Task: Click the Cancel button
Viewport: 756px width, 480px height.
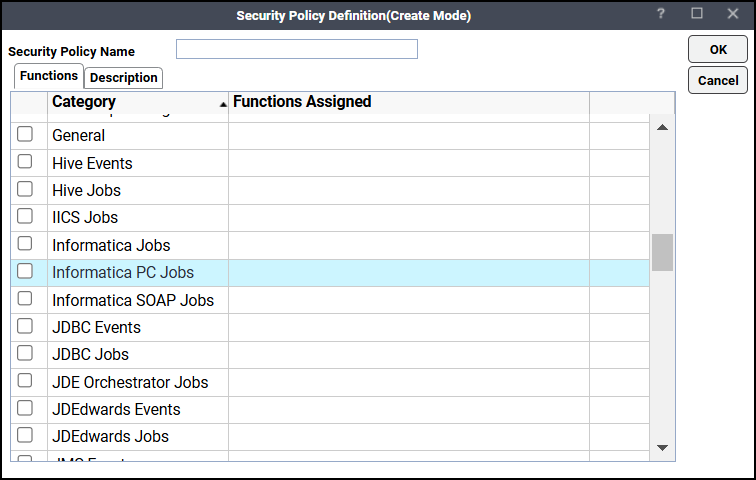Action: point(718,80)
